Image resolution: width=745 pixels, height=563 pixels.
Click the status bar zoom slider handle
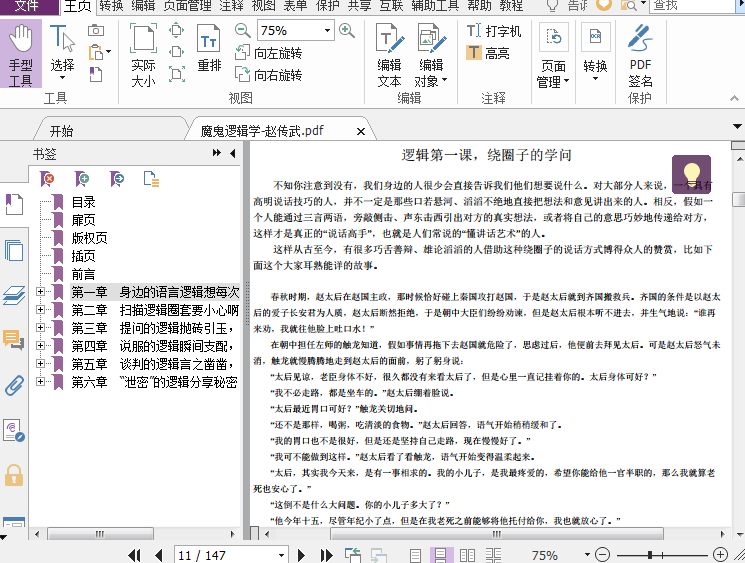(x=649, y=554)
